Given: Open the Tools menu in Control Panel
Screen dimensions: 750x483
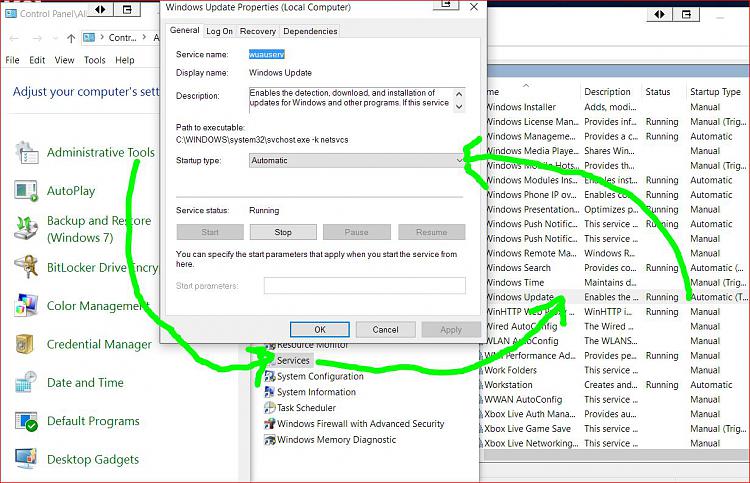Looking at the screenshot, I should coord(95,60).
